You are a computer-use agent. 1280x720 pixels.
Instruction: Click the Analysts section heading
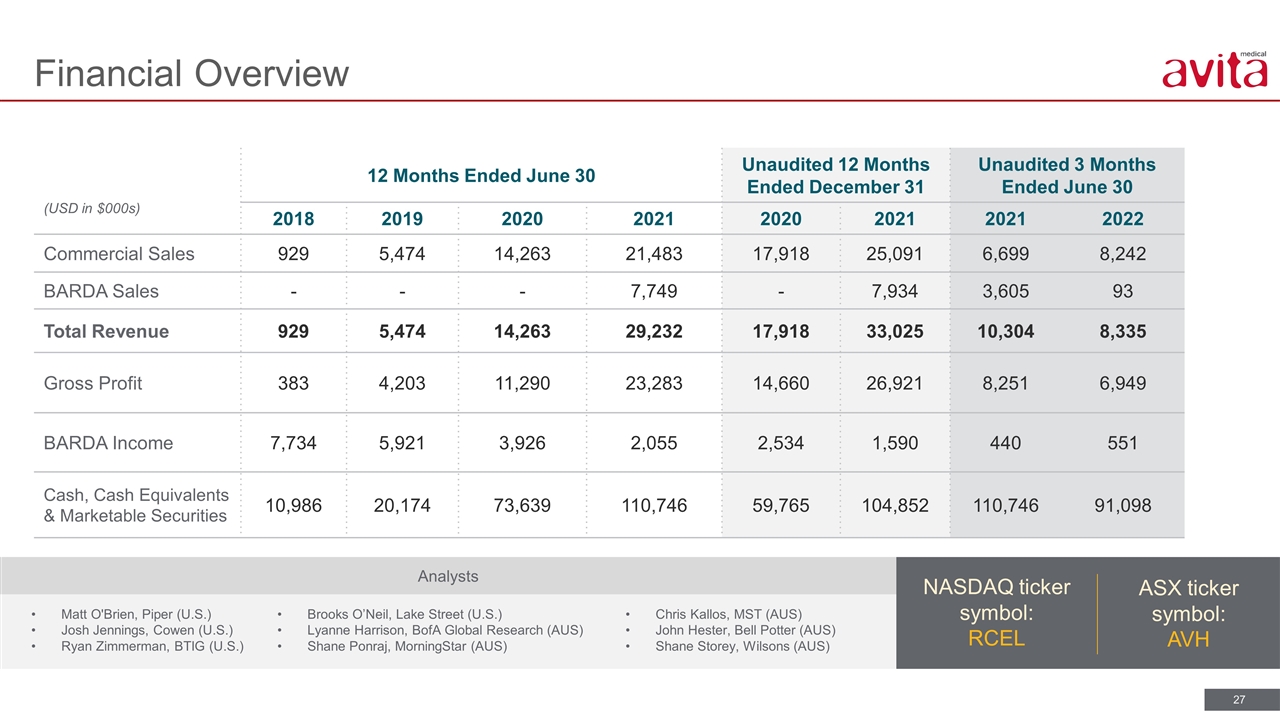[x=447, y=576]
